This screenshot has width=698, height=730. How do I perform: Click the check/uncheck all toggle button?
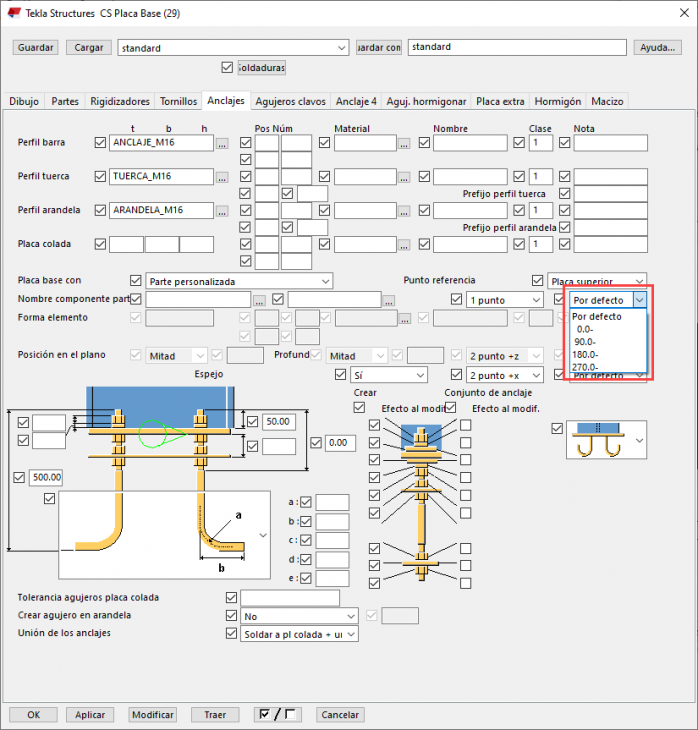point(277,715)
